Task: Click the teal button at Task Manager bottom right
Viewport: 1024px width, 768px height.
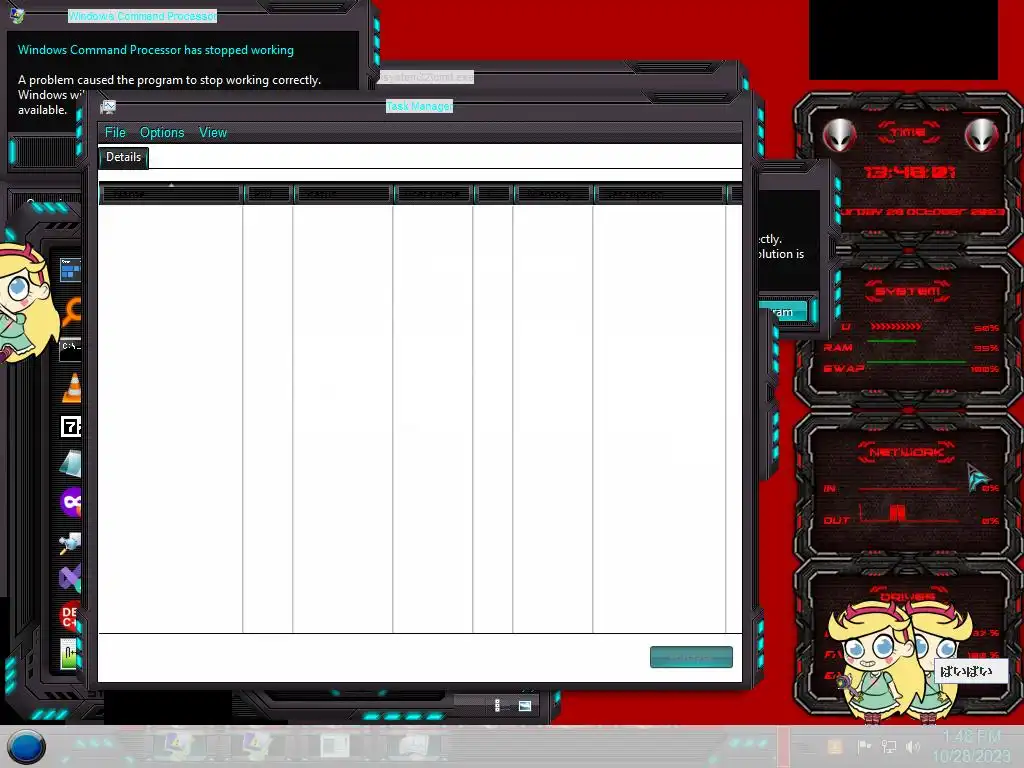Action: pos(691,657)
